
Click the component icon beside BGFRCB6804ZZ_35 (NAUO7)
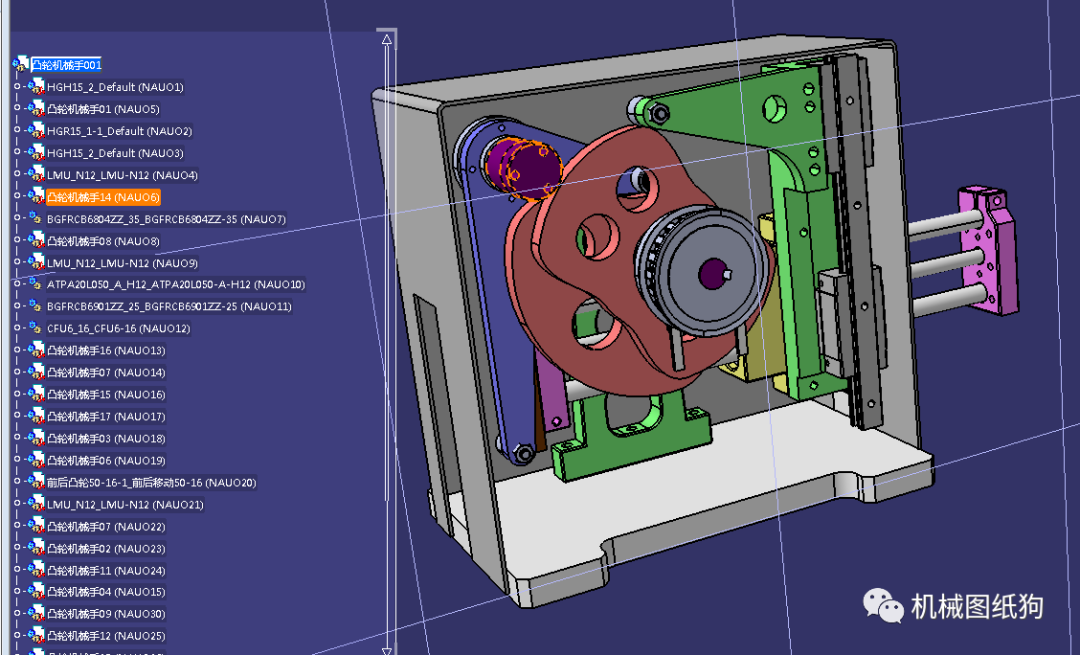37,219
